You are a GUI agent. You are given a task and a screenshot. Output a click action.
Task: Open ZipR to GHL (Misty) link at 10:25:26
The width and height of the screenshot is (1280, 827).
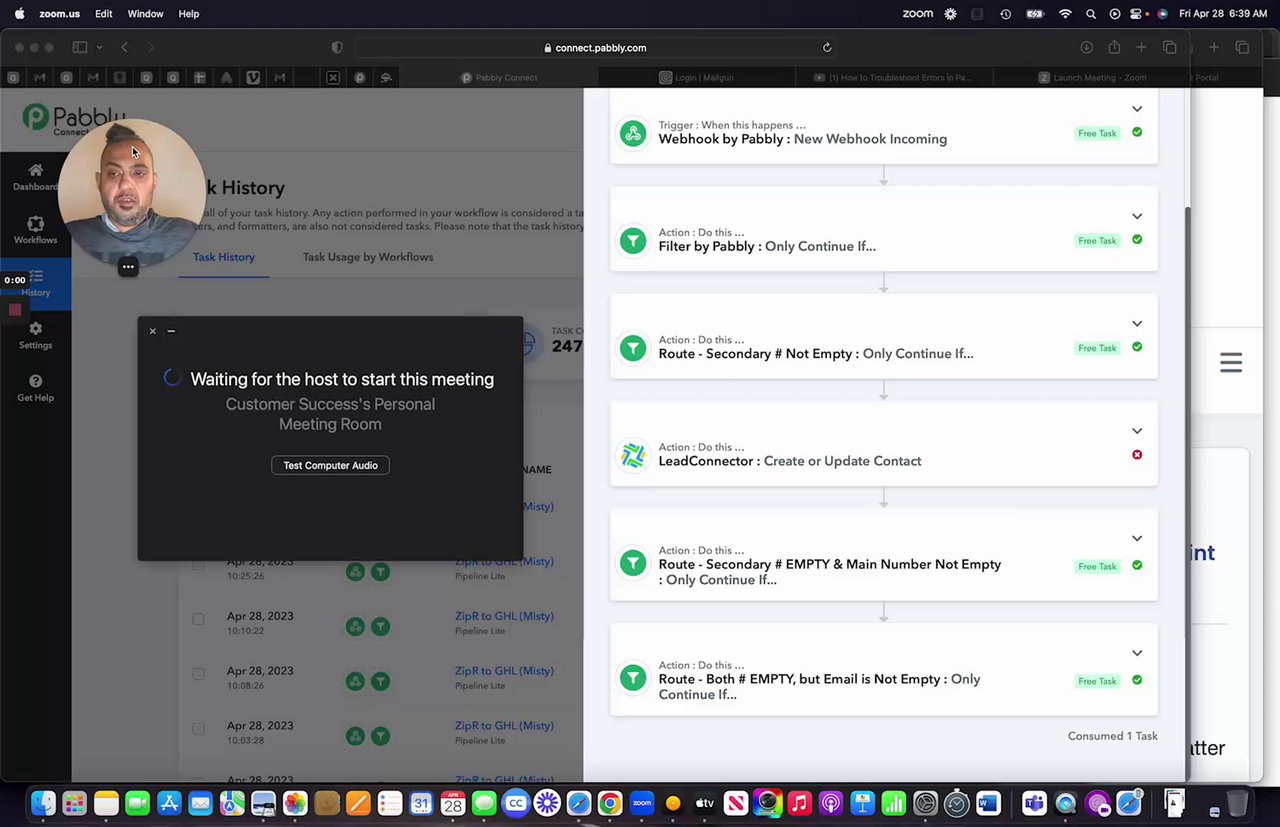[504, 561]
